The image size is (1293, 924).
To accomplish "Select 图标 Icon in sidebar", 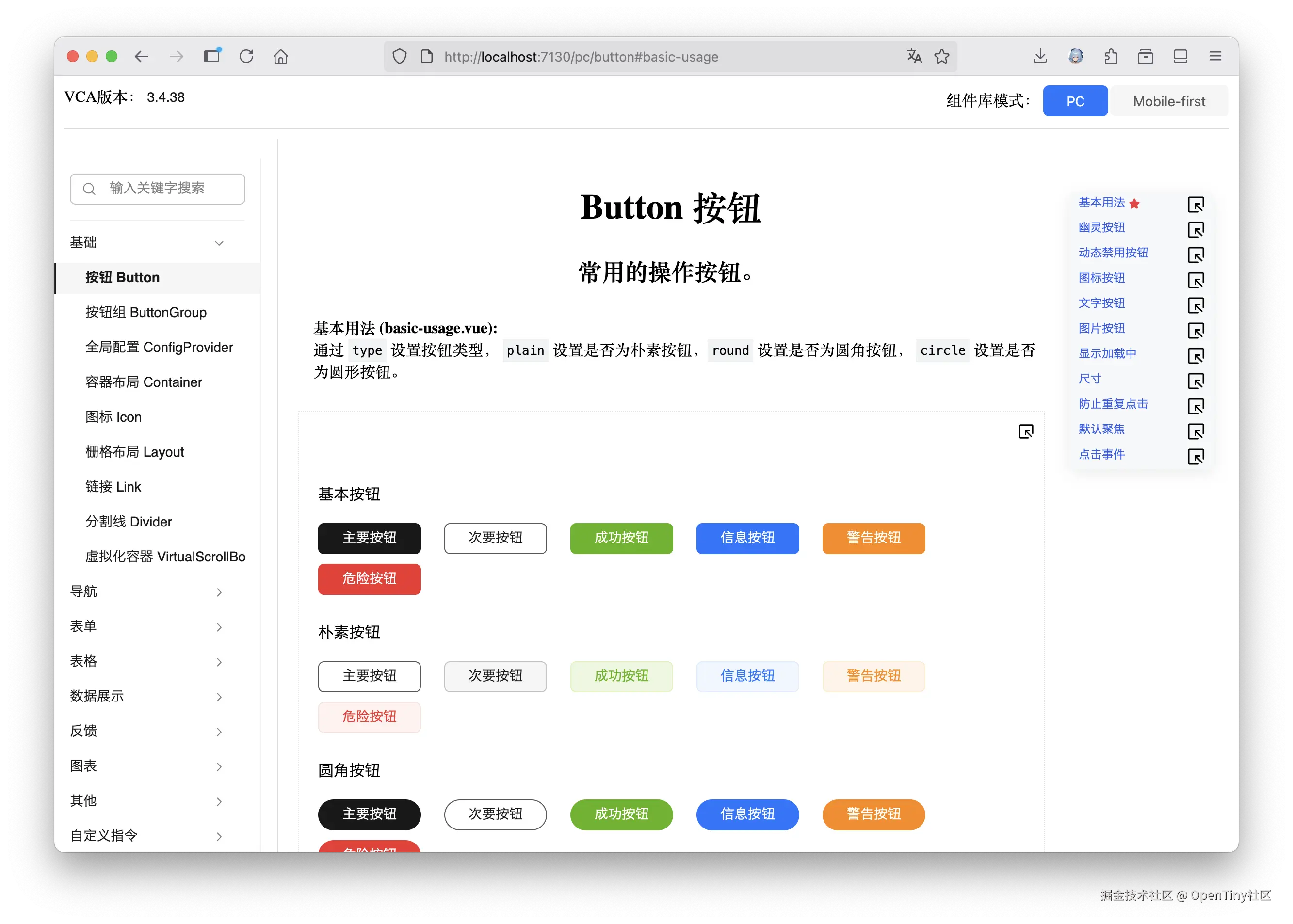I will point(113,417).
